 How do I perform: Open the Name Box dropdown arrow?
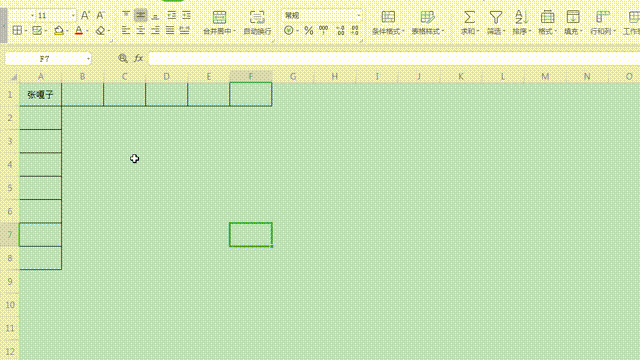[x=88, y=59]
